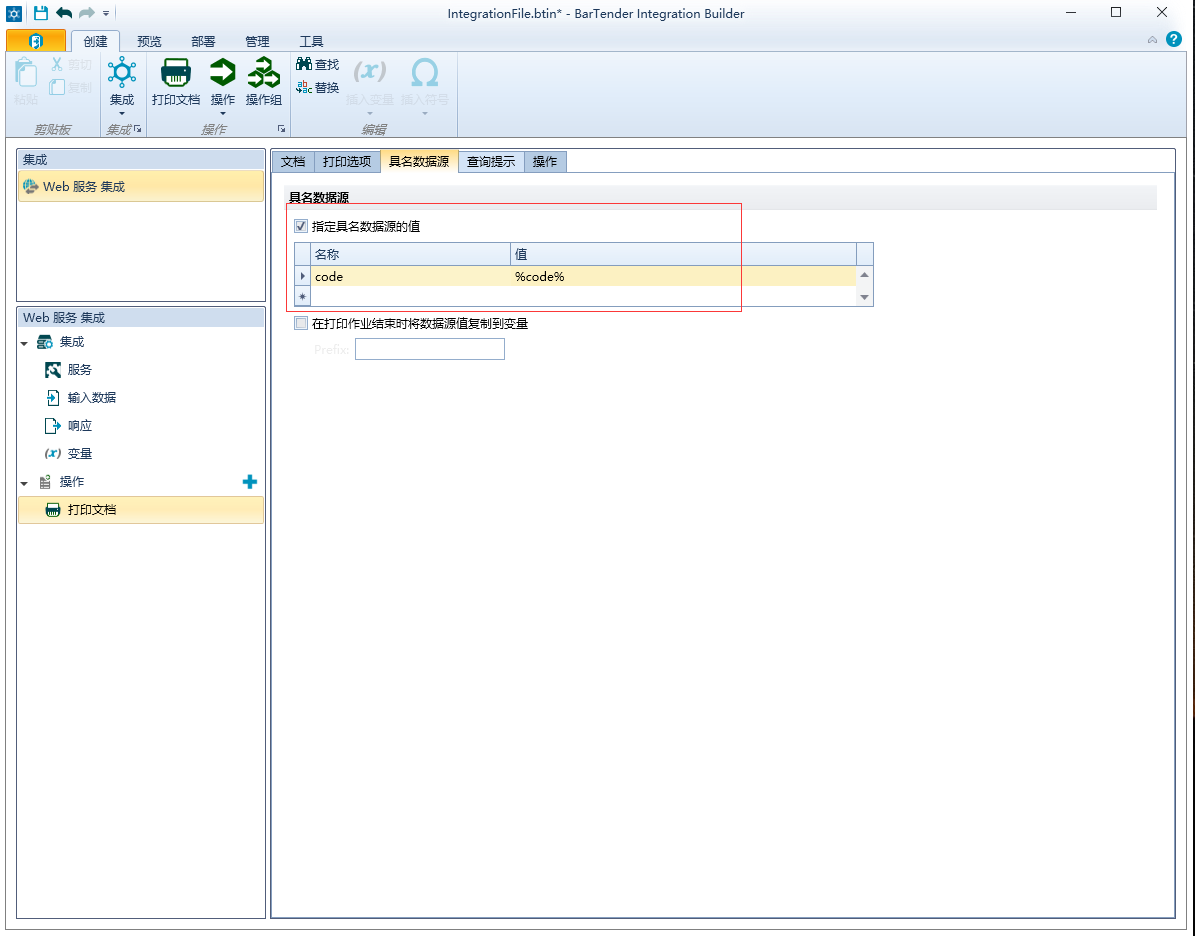Image resolution: width=1195 pixels, height=936 pixels.
Task: Add a new action with plus icon
Action: [x=250, y=482]
